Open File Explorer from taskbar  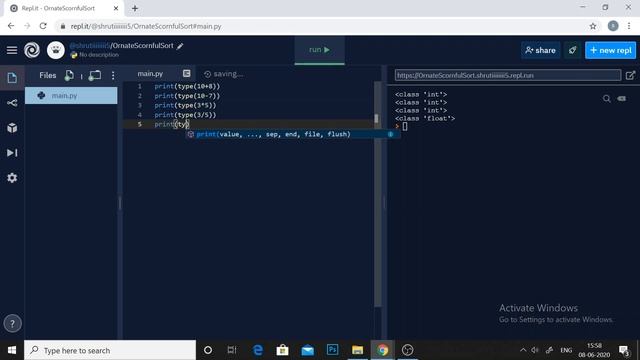tap(358, 350)
